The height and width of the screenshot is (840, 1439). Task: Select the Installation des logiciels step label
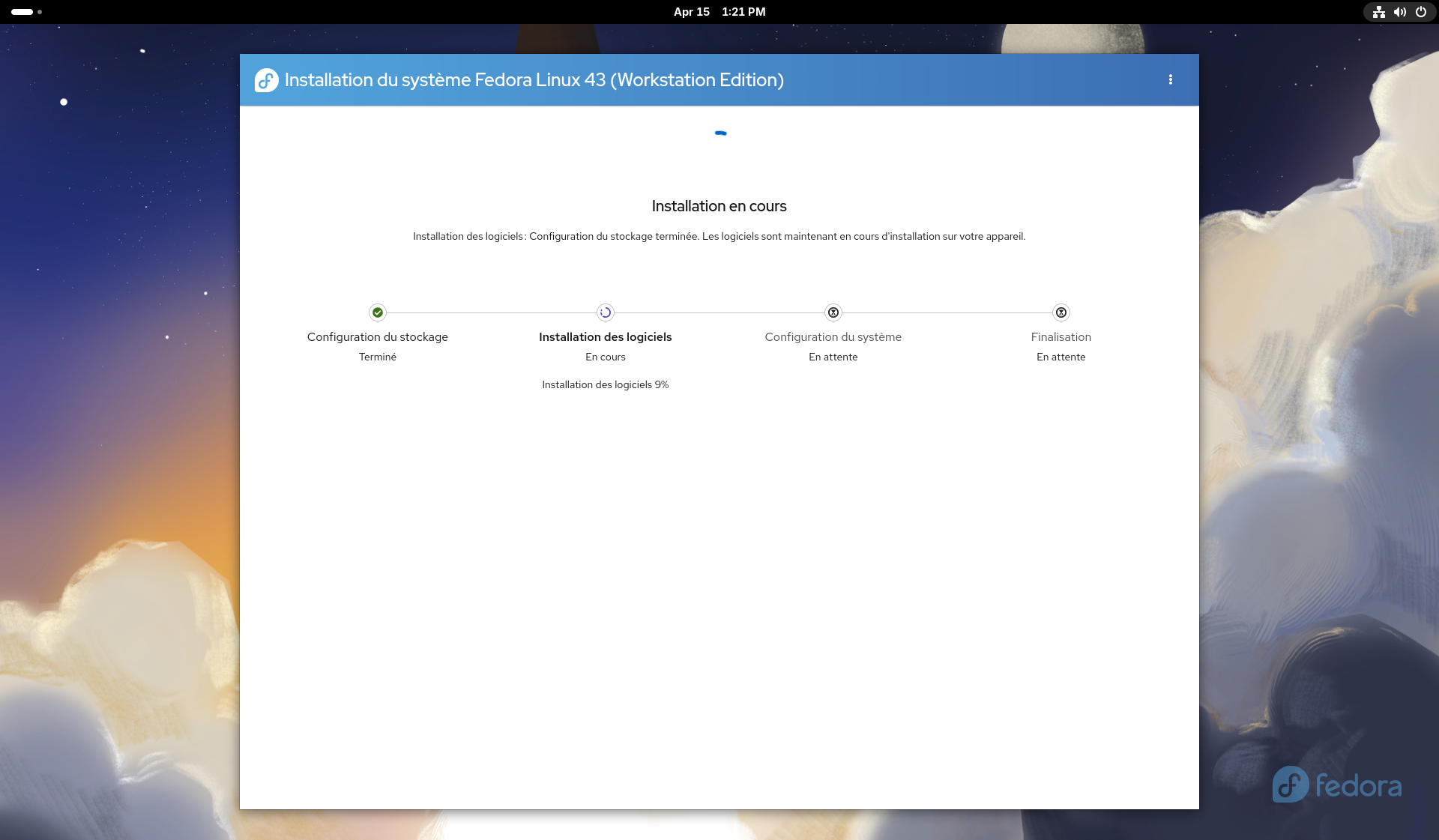pyautogui.click(x=605, y=337)
